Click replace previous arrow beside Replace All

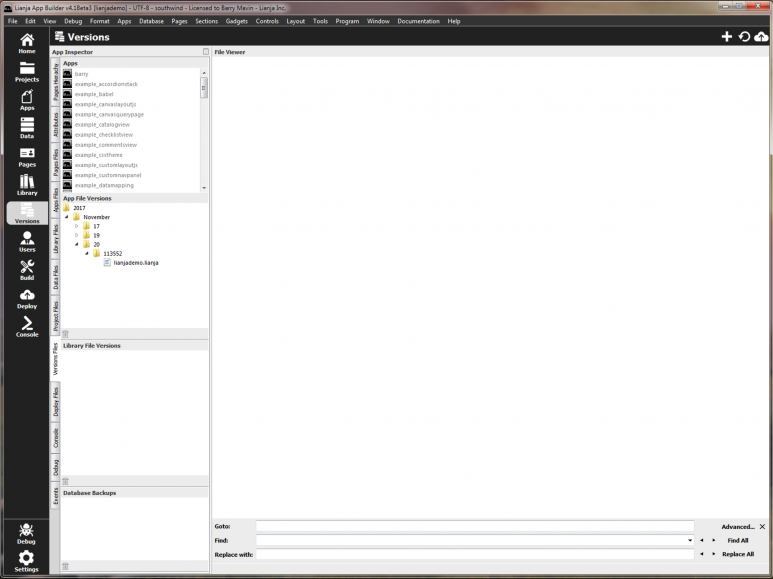click(702, 554)
